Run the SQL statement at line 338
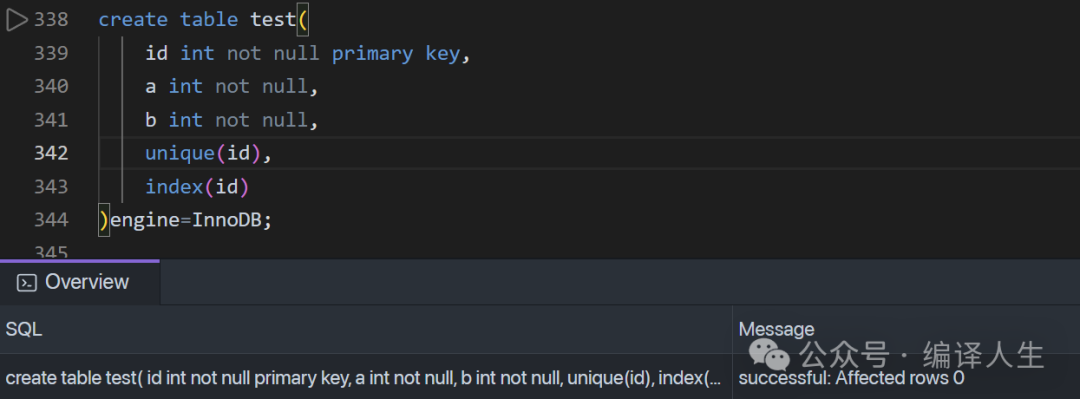Screen dimensions: 1080x399 pos(17,20)
